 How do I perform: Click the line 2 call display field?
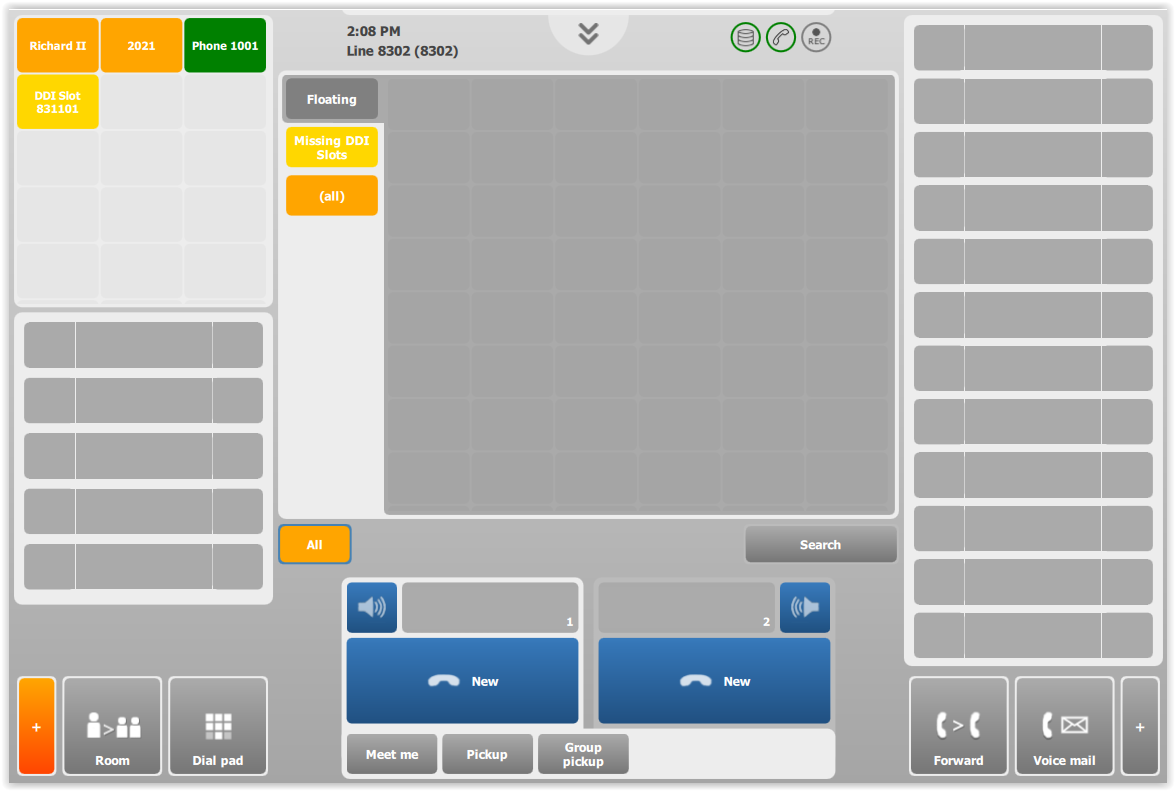686,607
